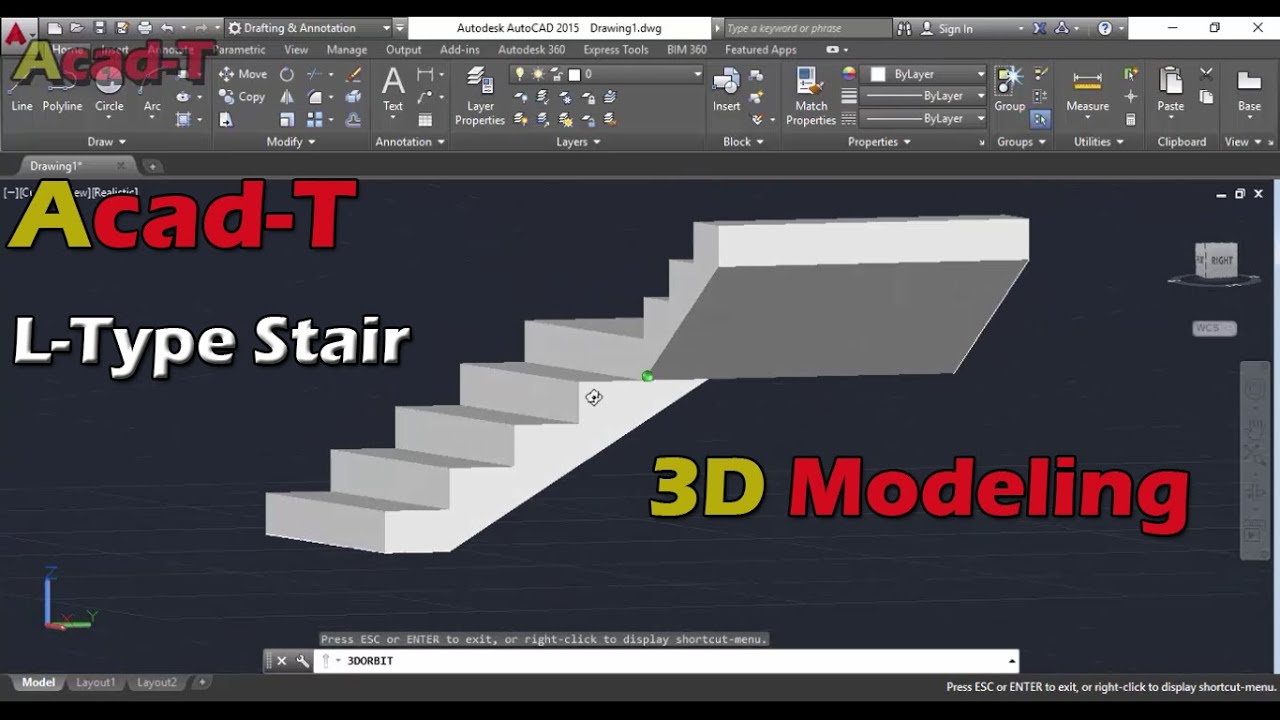Add a new drawing tab with plus
The width and height of the screenshot is (1280, 720).
pos(153,166)
